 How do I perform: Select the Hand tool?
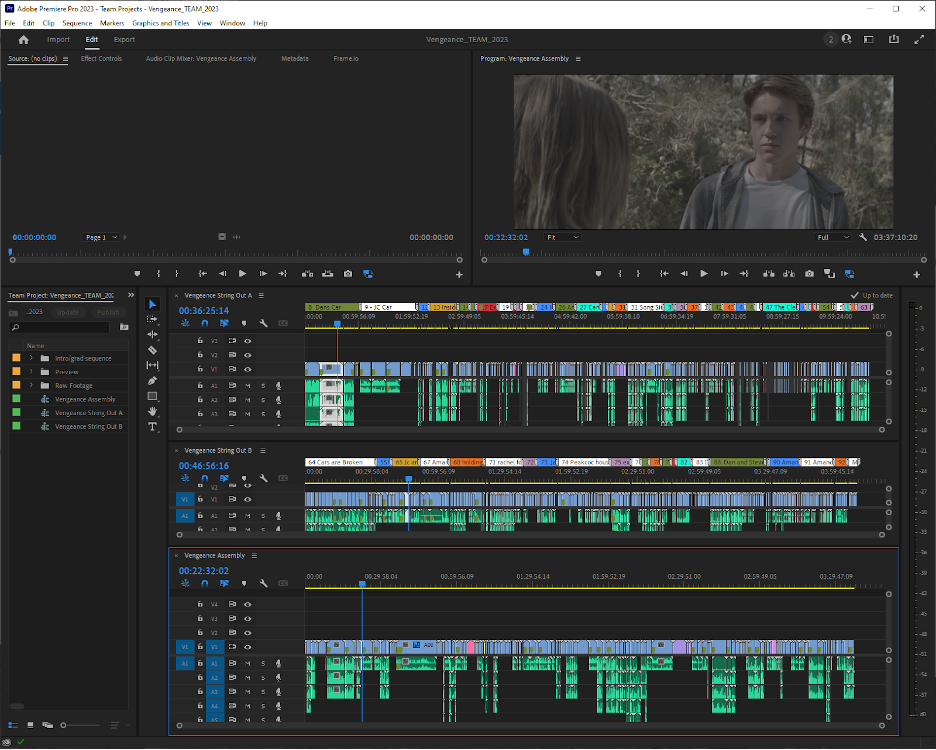[152, 411]
